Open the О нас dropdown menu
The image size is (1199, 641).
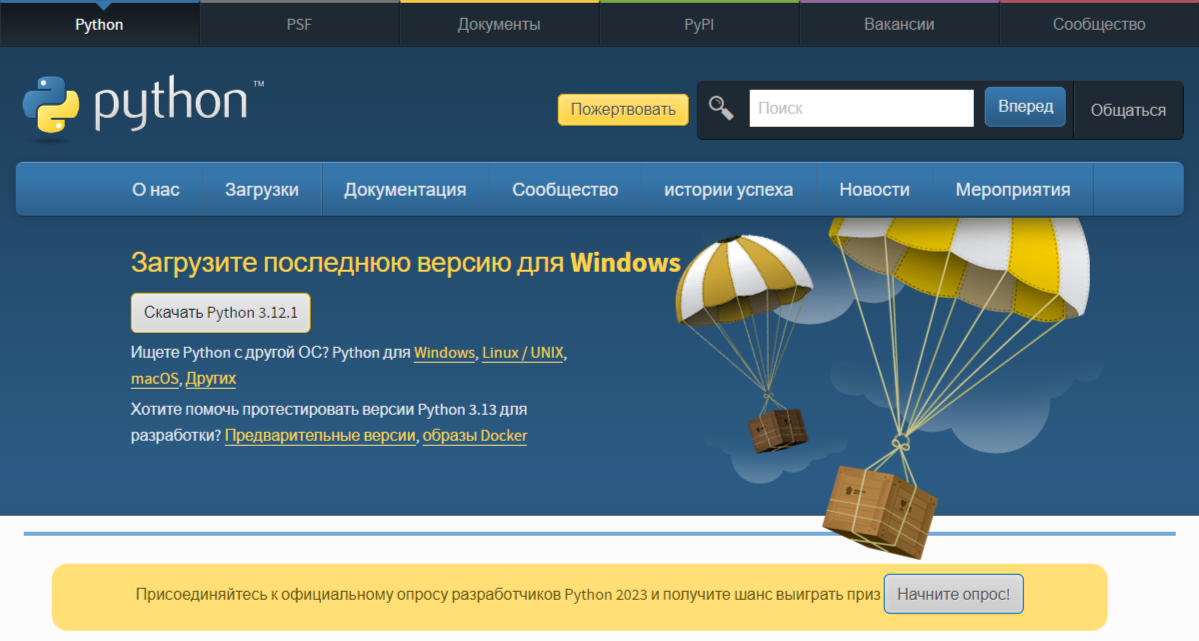click(x=155, y=188)
